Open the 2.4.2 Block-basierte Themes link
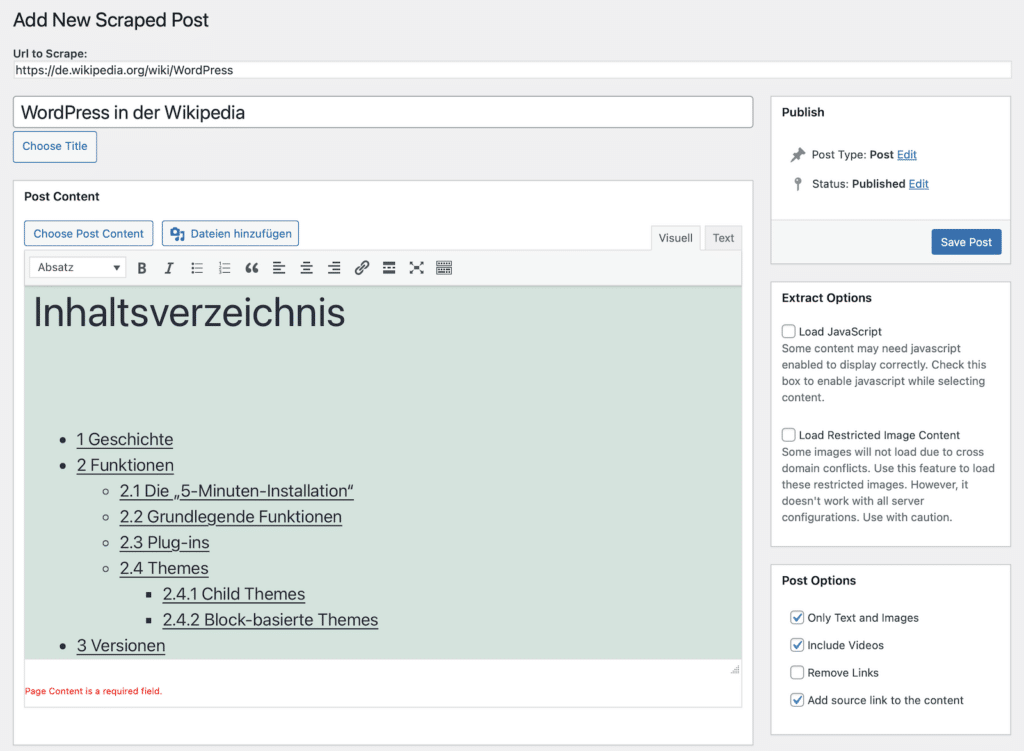This screenshot has height=751, width=1024. pyautogui.click(x=270, y=620)
